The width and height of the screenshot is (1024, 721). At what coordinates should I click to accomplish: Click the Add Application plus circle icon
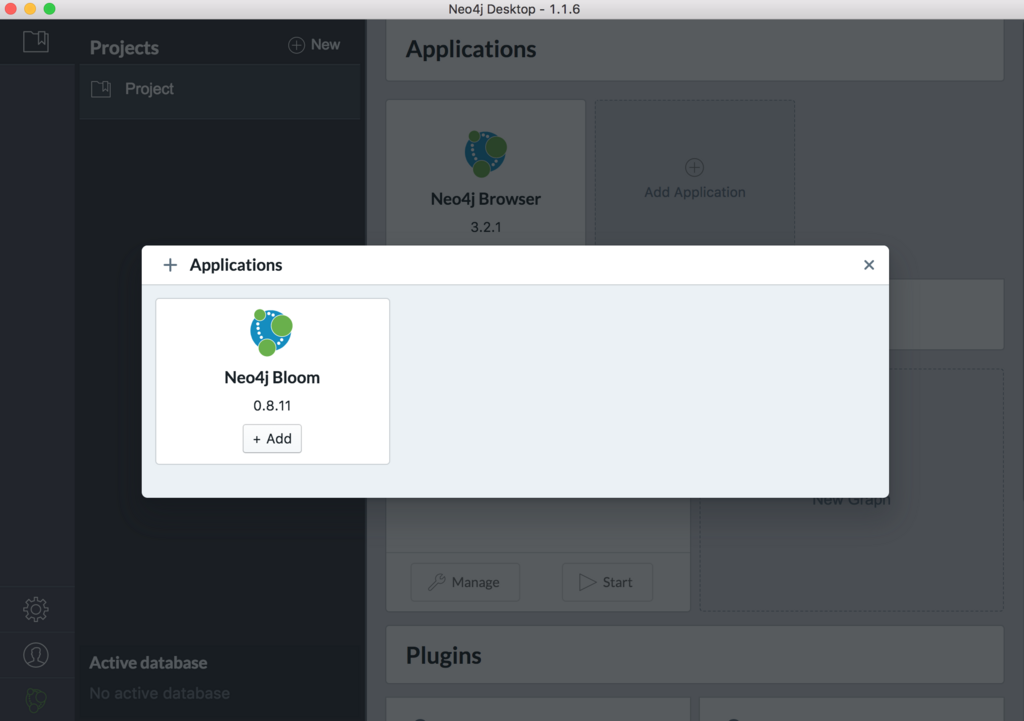point(694,167)
